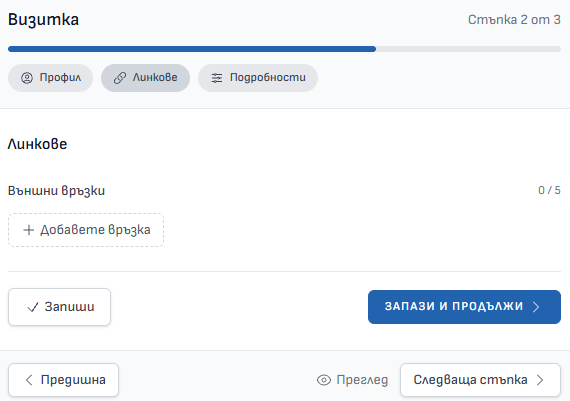Click the Външни връзки label

(56, 191)
